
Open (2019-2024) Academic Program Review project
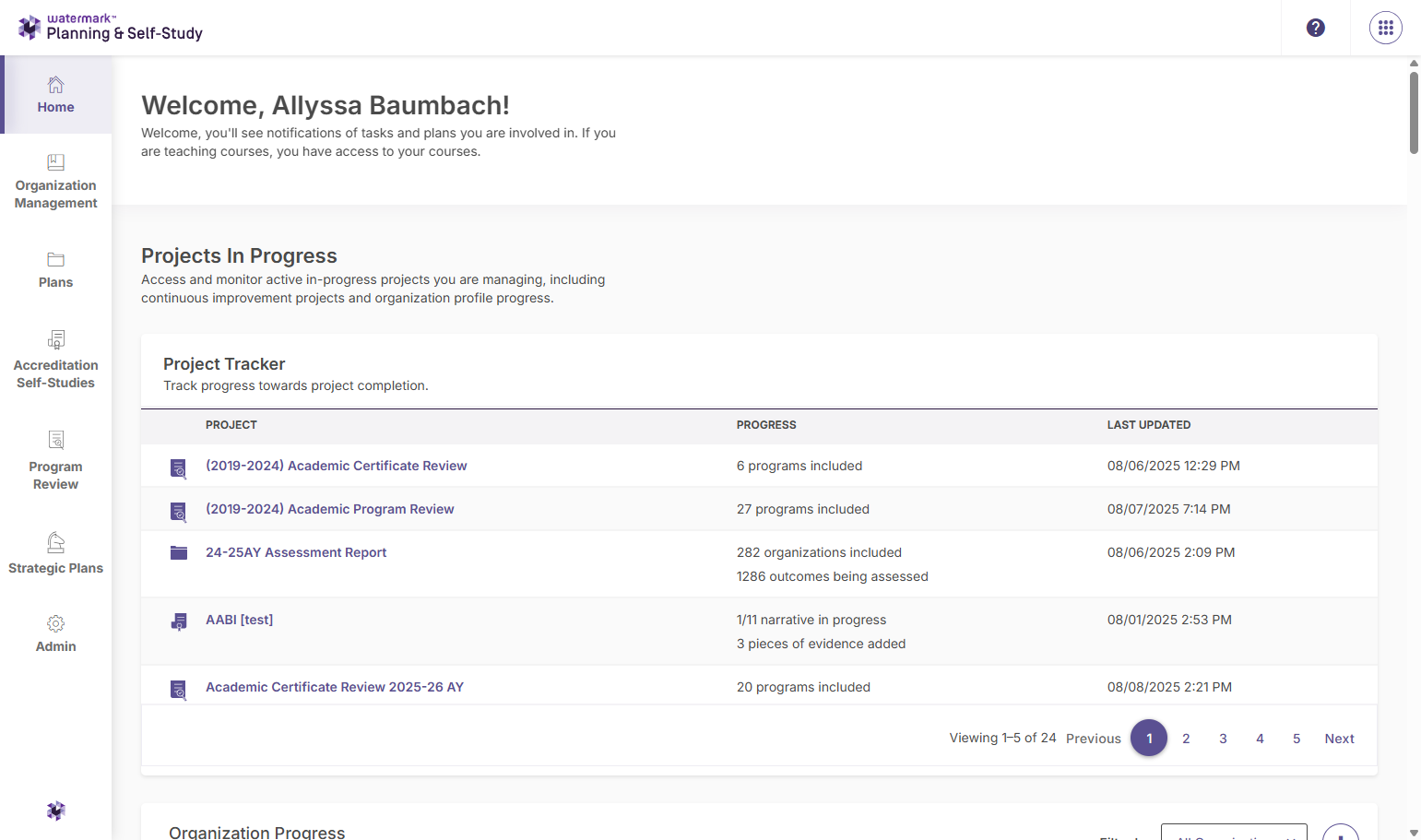pyautogui.click(x=330, y=509)
